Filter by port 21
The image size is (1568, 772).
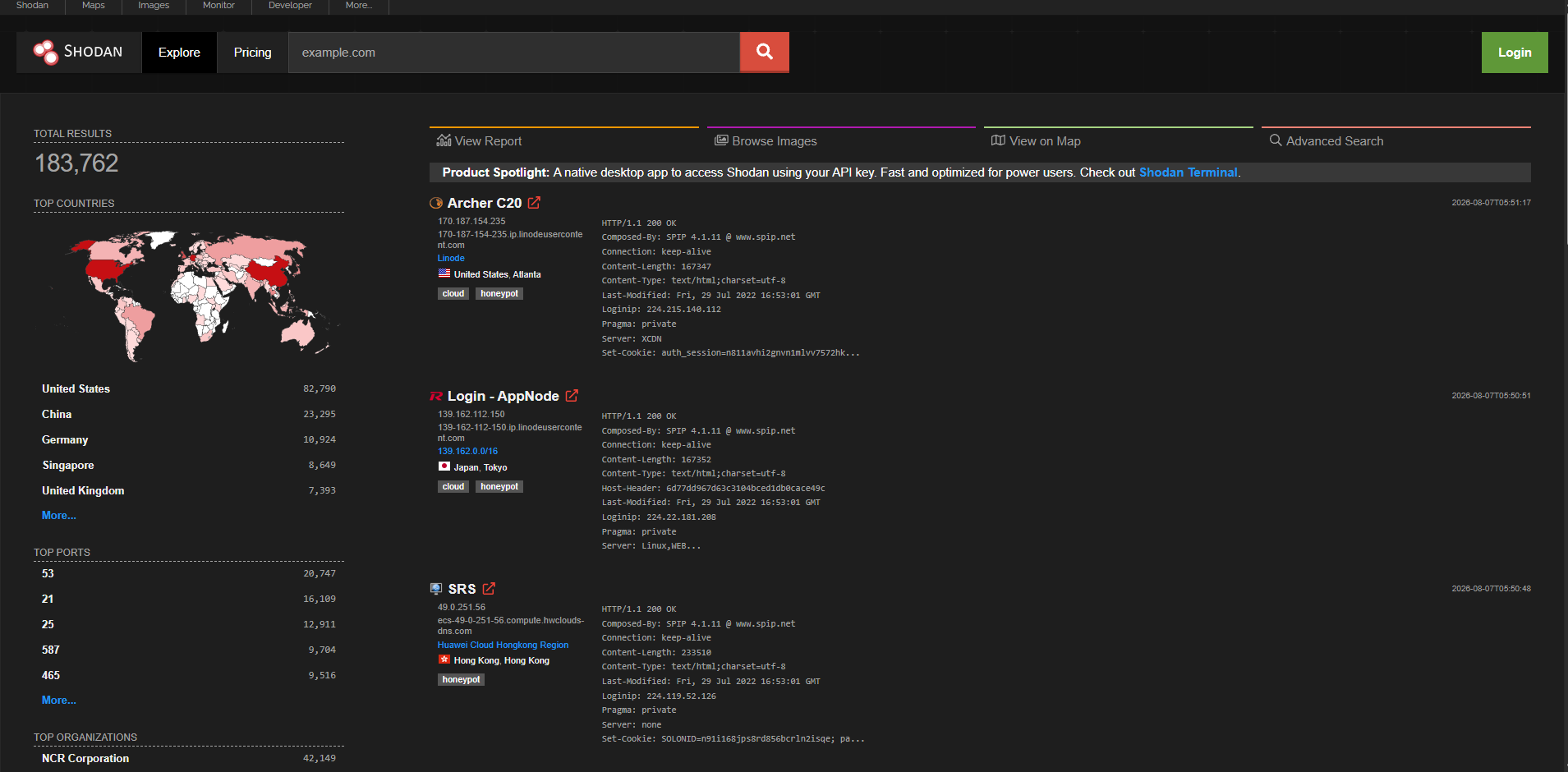pos(48,599)
